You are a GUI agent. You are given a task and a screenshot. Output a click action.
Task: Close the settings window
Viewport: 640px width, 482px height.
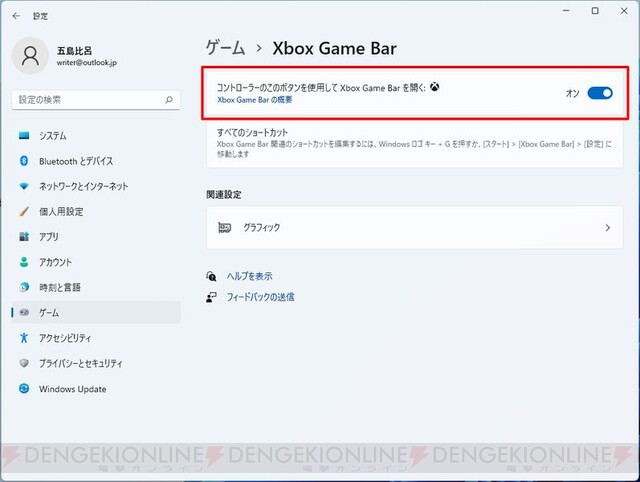[x=624, y=11]
